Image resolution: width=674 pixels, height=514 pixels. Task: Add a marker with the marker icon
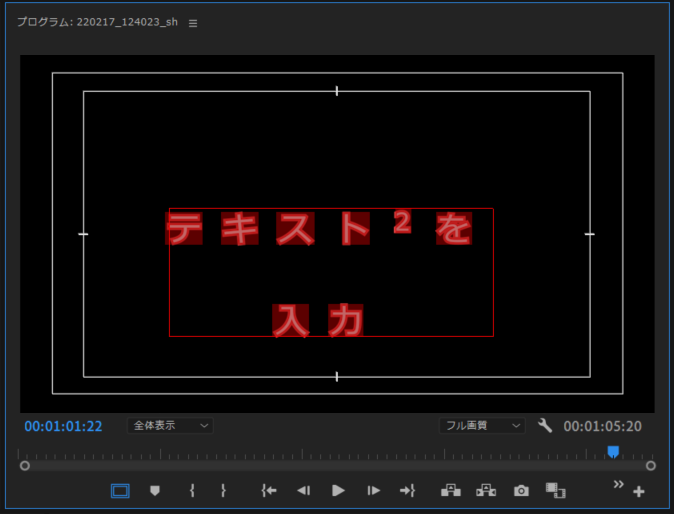pos(154,490)
